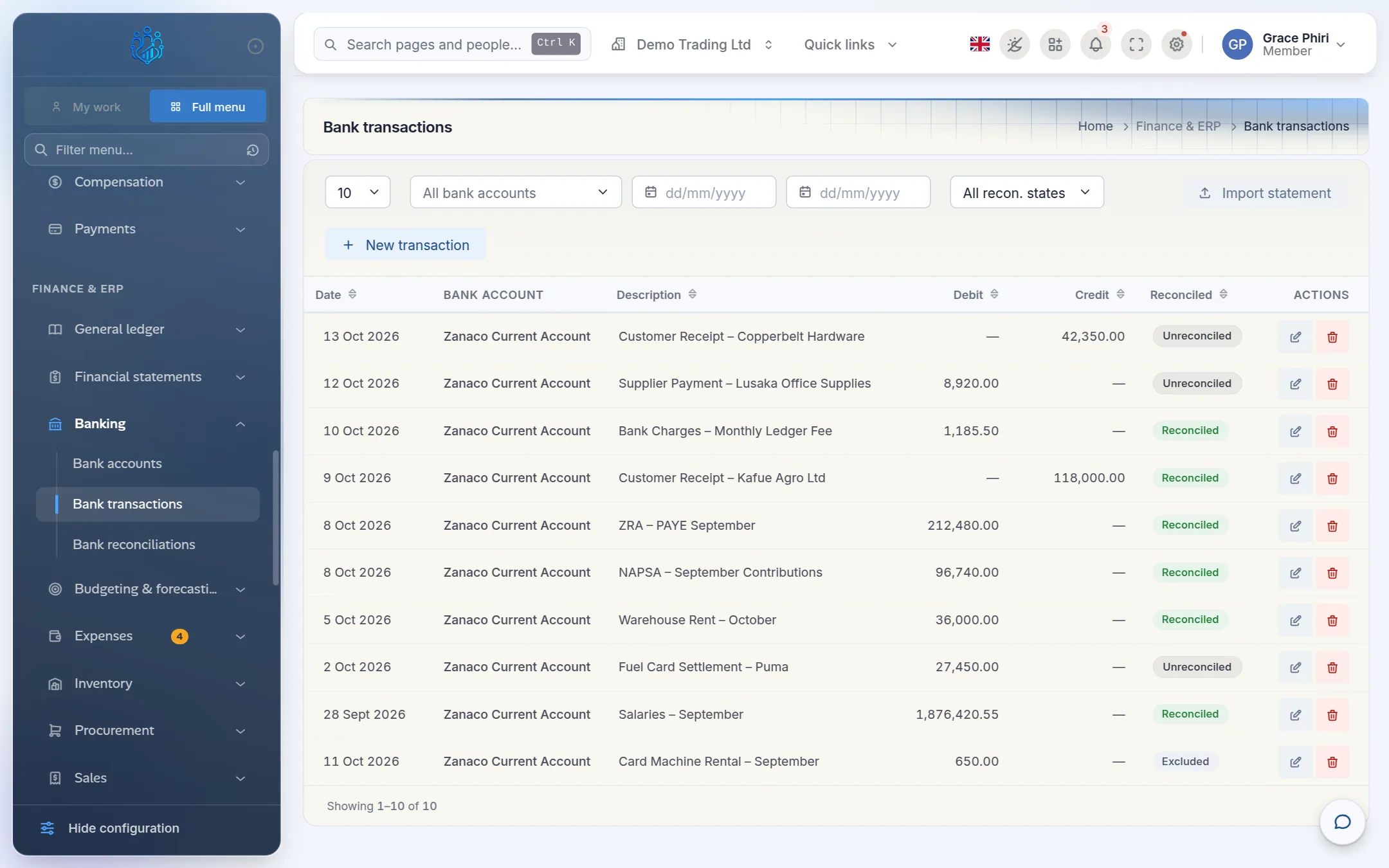The image size is (1389, 868).
Task: Expand the Sales menu
Action: tap(147, 778)
